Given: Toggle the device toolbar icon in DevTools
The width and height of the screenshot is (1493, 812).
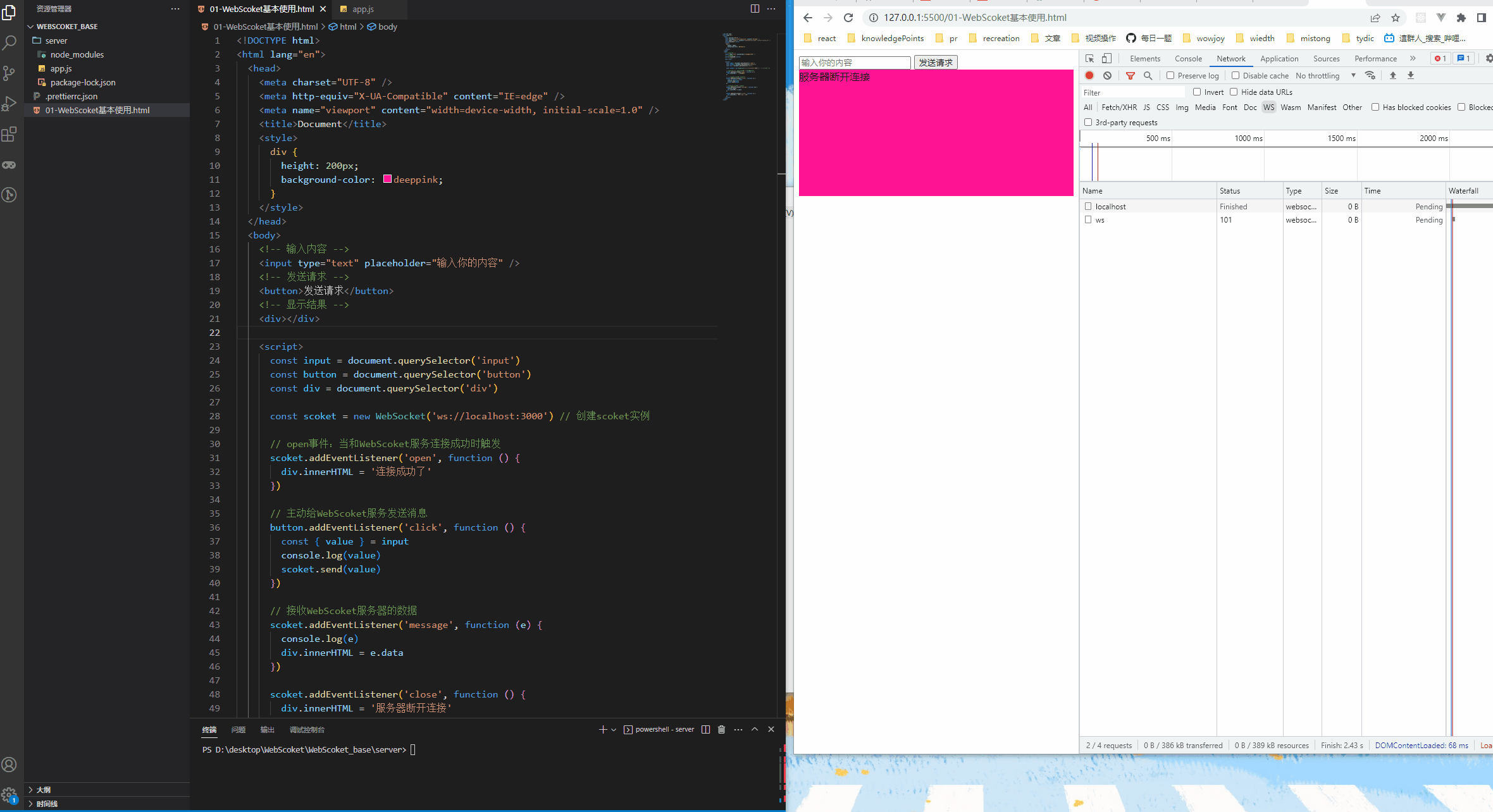Looking at the screenshot, I should pyautogui.click(x=1106, y=58).
